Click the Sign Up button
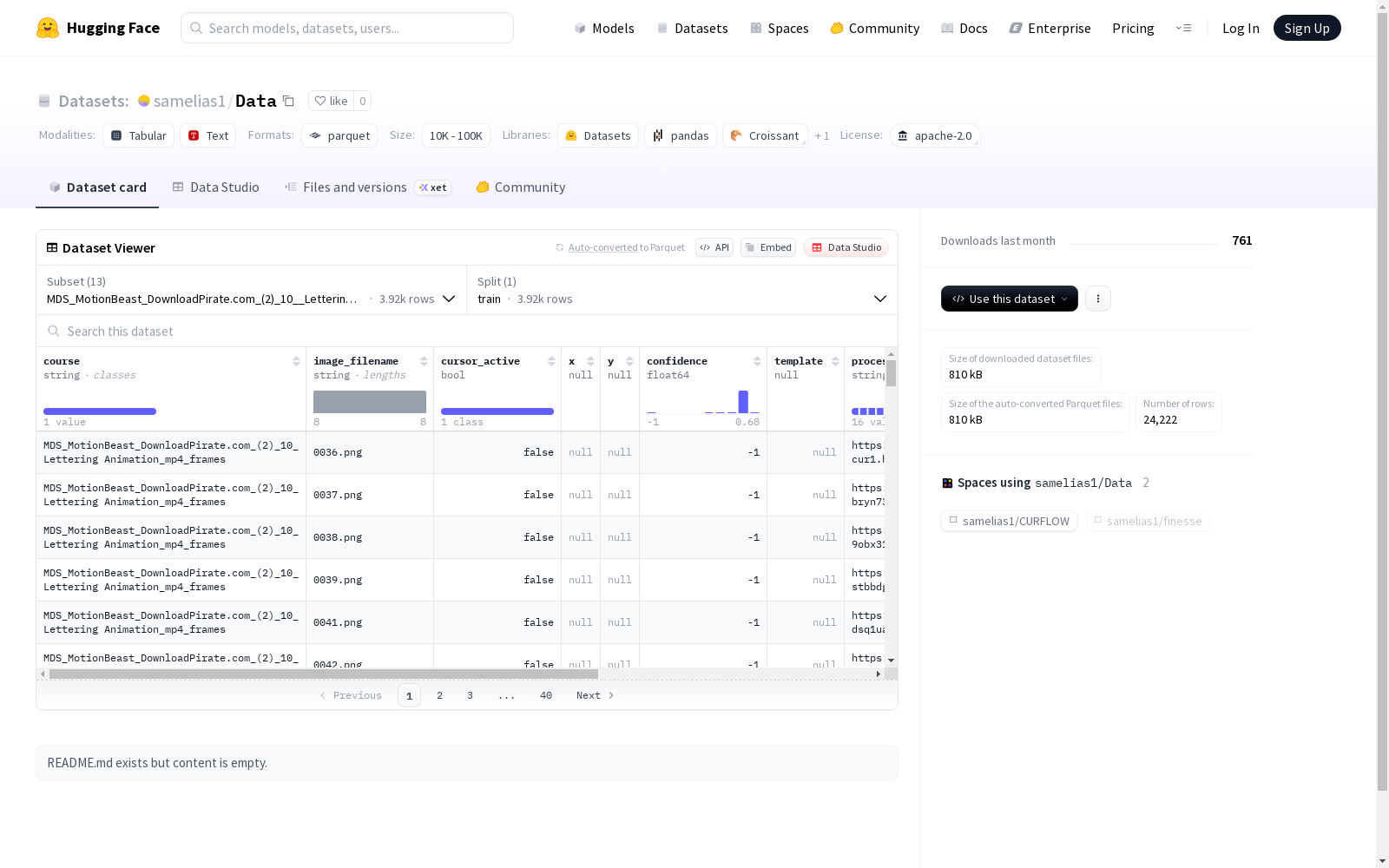The height and width of the screenshot is (868, 1389). pos(1307,28)
